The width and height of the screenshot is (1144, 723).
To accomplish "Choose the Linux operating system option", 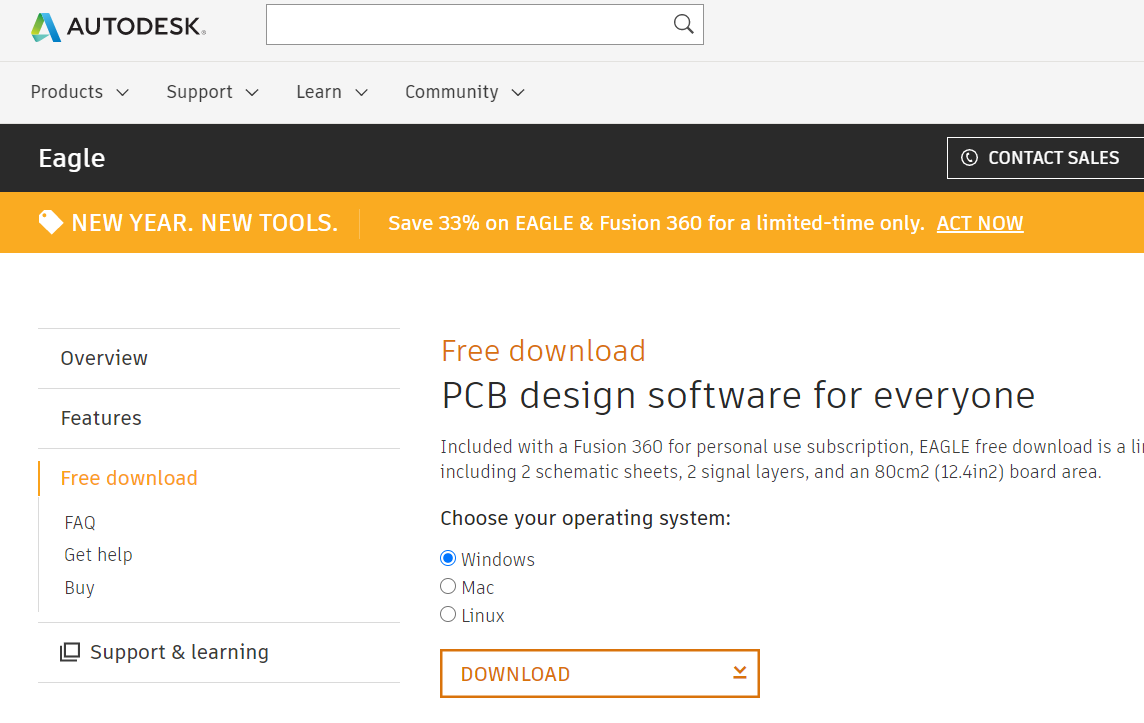I will (x=448, y=614).
